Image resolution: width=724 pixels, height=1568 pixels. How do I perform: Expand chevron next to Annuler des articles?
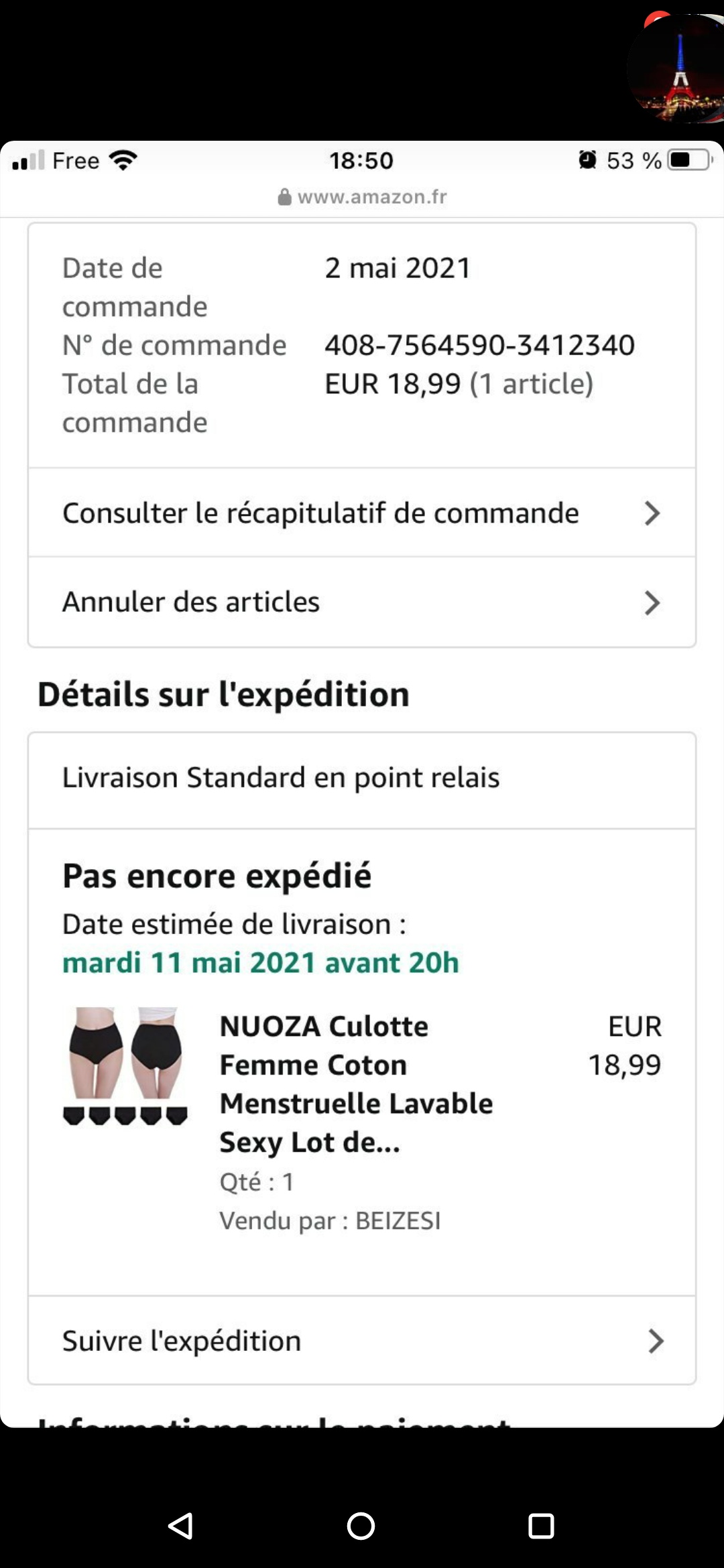tap(652, 602)
